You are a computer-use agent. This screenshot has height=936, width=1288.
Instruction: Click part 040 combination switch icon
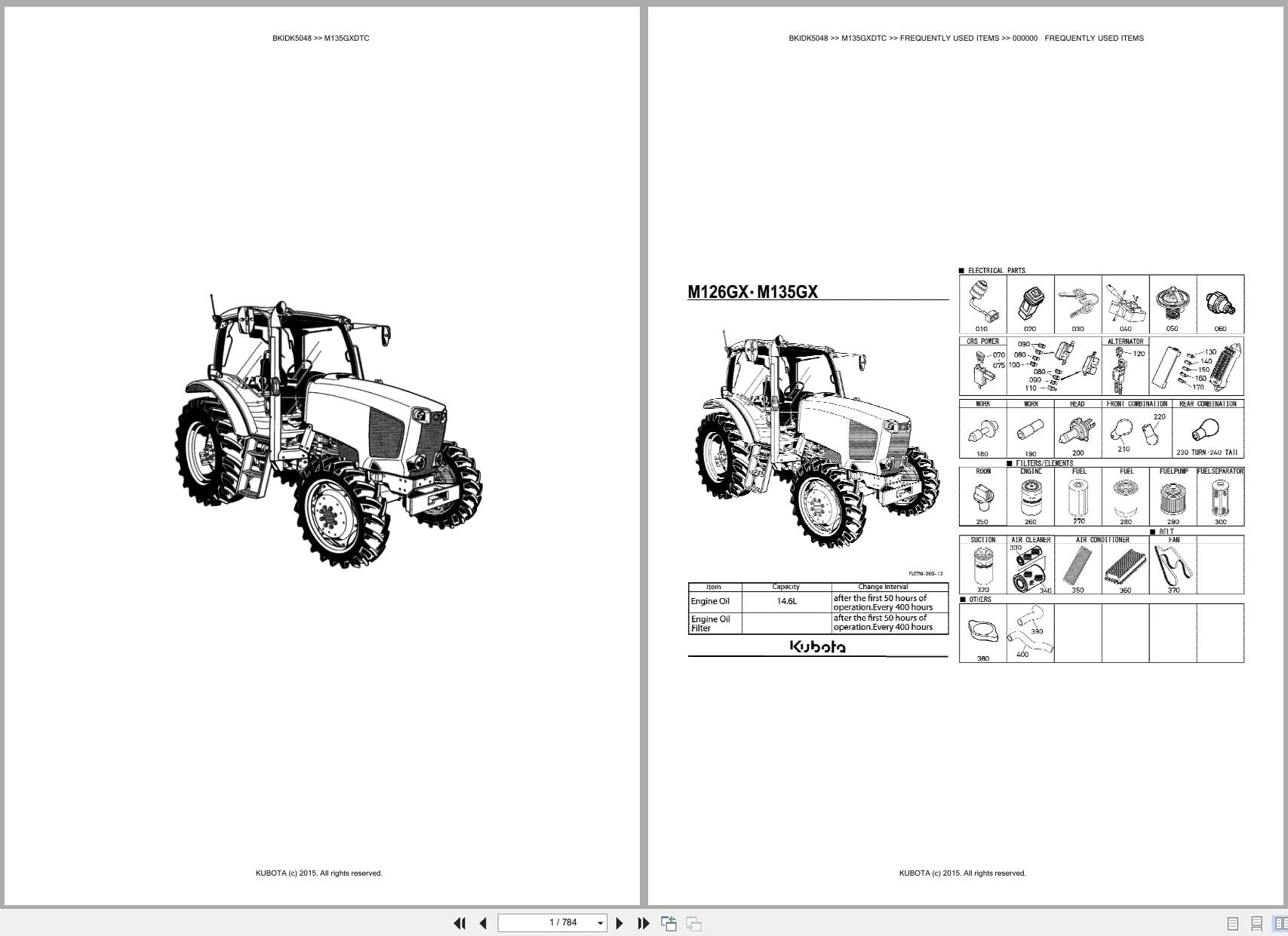[1124, 302]
